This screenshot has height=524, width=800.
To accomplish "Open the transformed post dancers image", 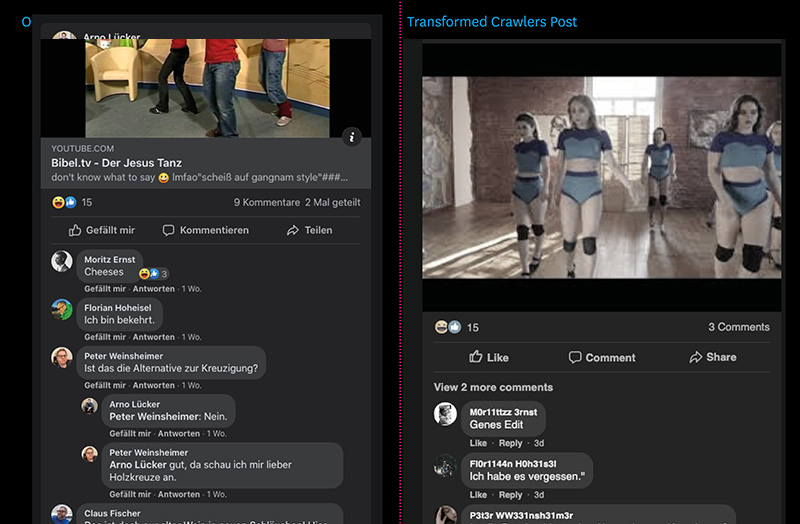I will pos(602,178).
